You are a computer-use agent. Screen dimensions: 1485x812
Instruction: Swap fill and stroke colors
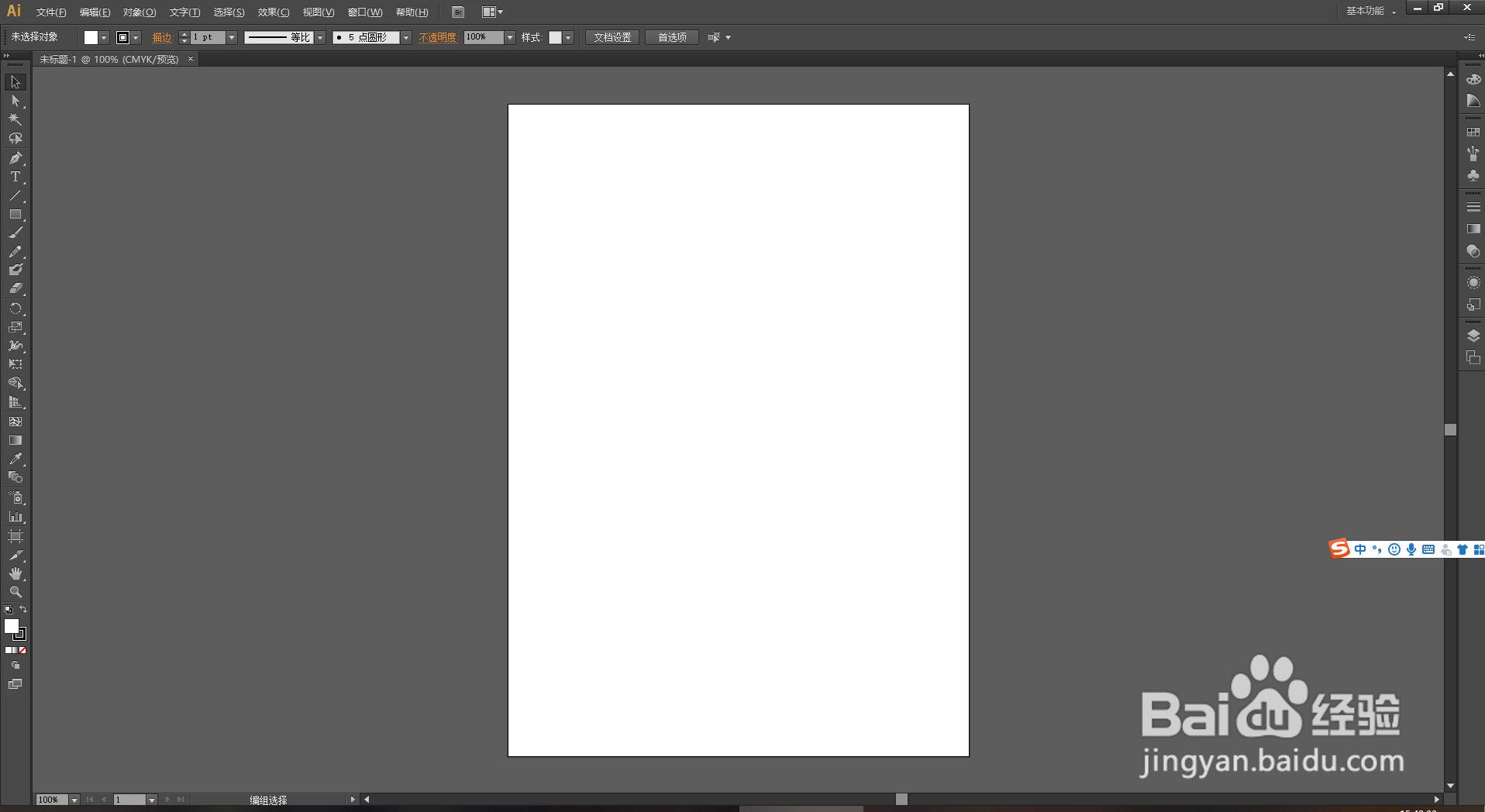23,610
